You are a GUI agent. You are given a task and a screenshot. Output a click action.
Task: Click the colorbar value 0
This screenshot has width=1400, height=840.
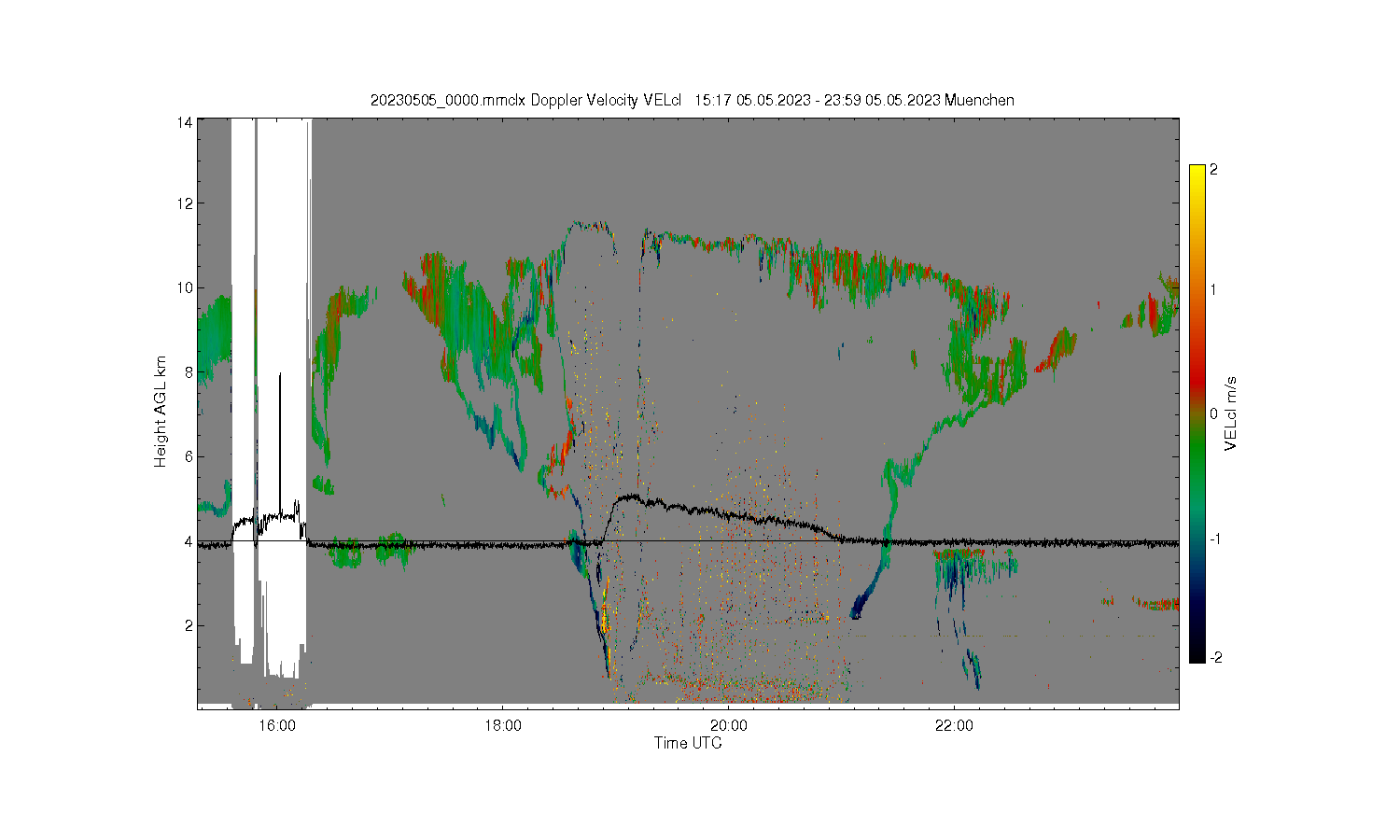(x=1214, y=413)
